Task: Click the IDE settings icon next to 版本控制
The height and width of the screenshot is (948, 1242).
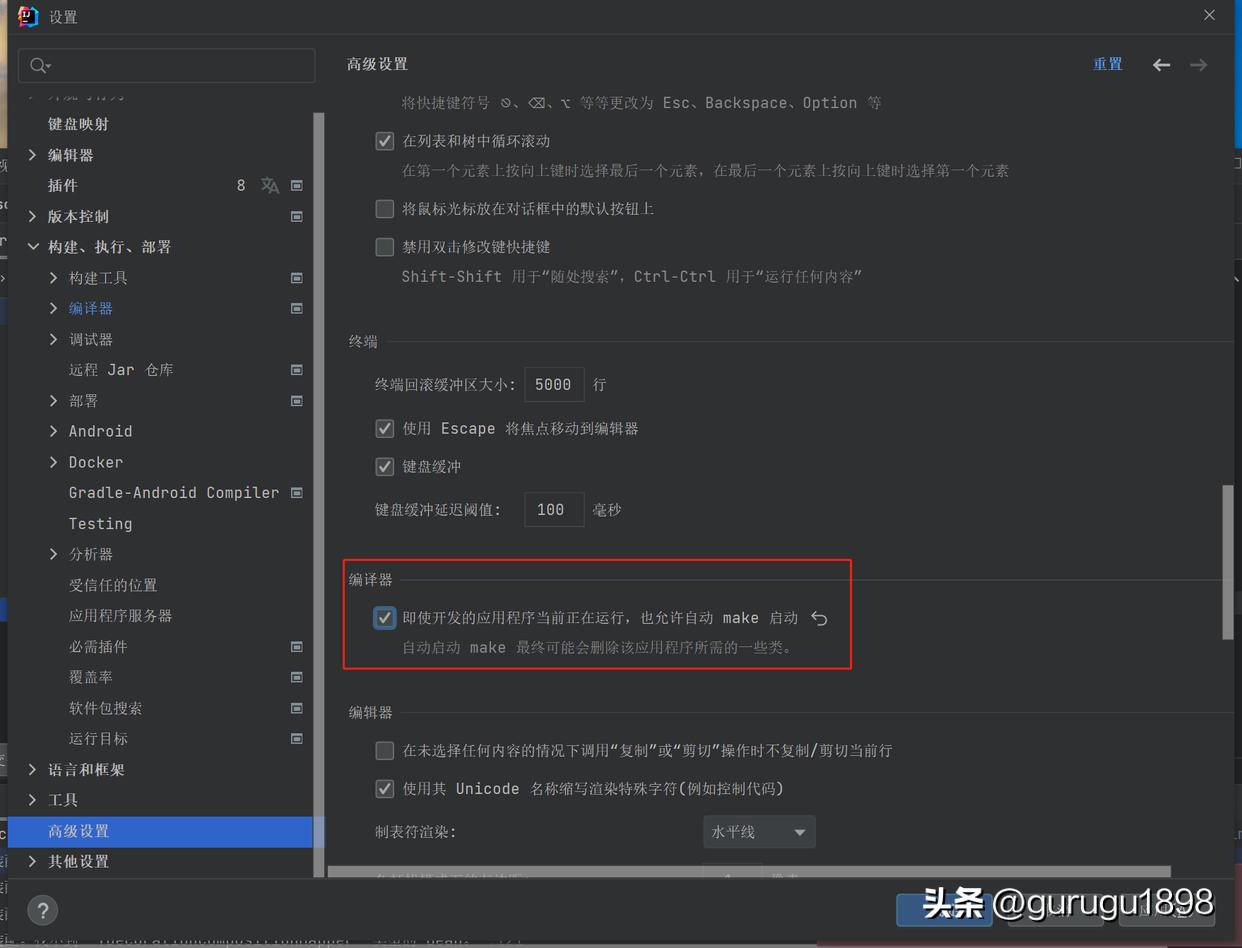Action: point(296,216)
